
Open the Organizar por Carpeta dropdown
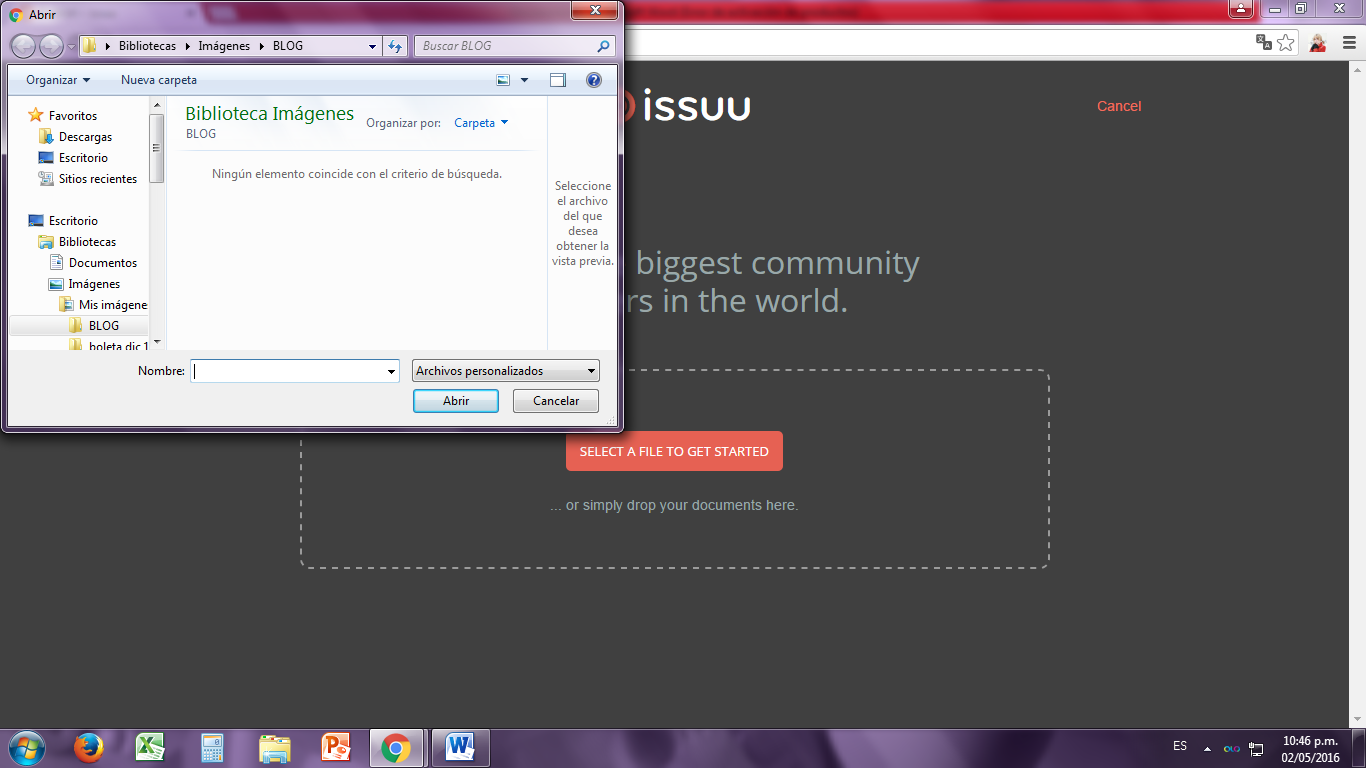[481, 123]
